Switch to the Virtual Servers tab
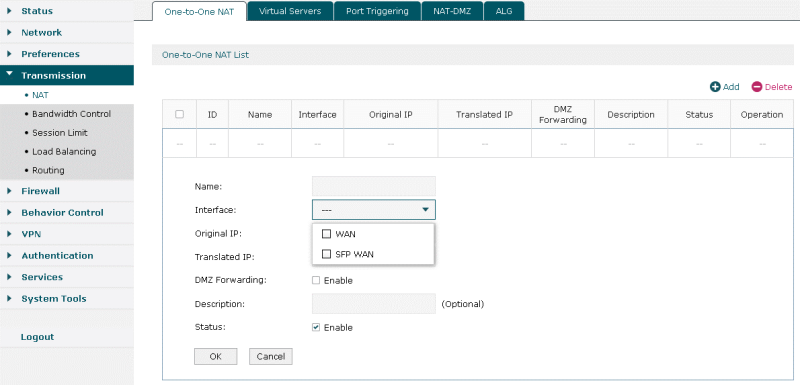 [290, 11]
